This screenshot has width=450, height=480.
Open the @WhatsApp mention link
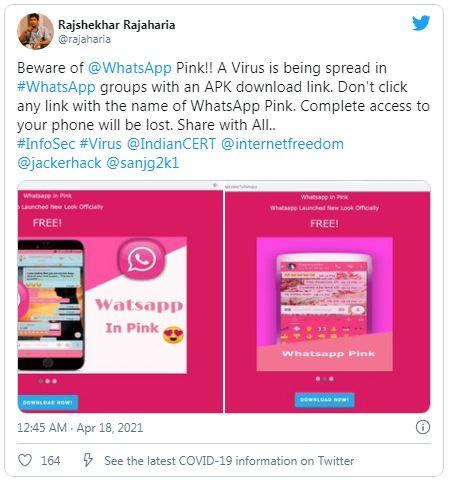(x=130, y=68)
